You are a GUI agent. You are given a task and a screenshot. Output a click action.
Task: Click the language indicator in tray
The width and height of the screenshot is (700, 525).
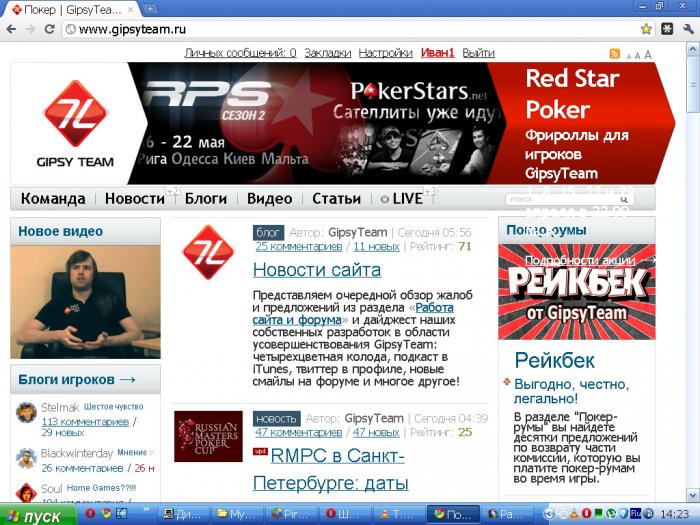pyautogui.click(x=636, y=513)
